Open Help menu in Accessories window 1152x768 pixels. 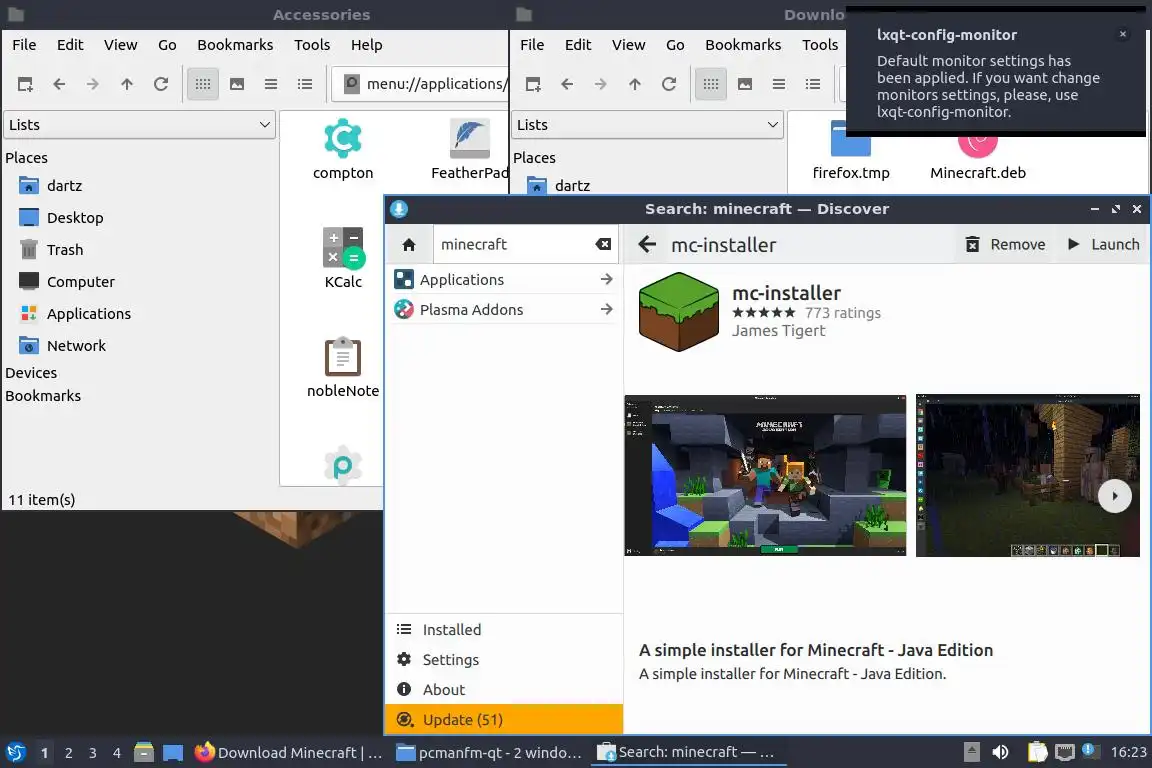tap(367, 45)
